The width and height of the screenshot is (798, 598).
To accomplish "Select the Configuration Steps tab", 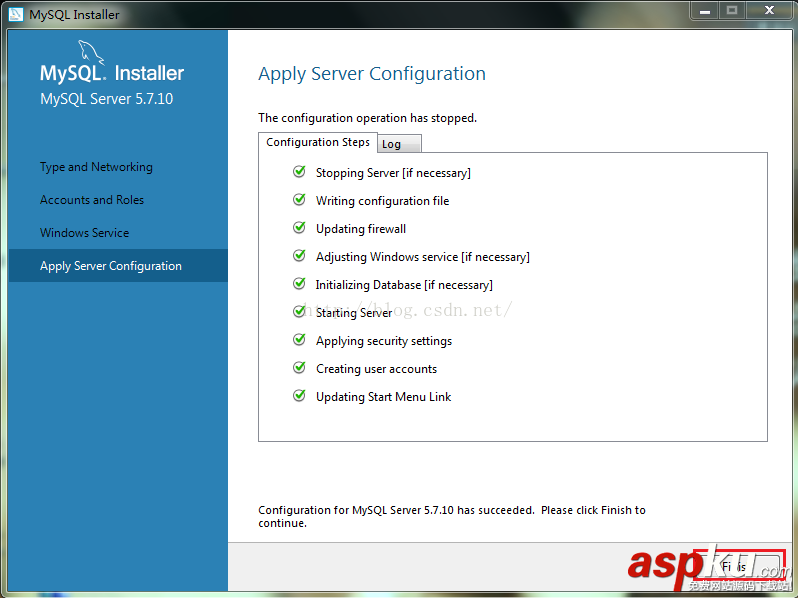I will [x=318, y=142].
